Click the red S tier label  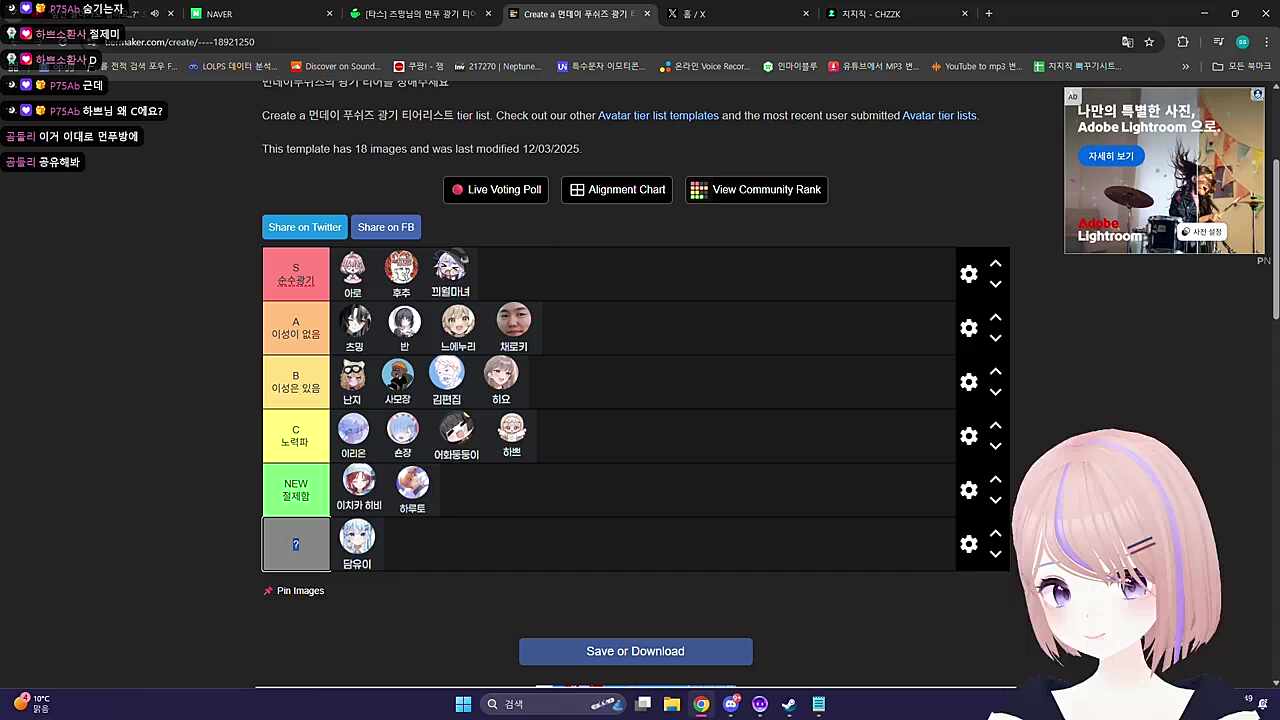point(296,274)
